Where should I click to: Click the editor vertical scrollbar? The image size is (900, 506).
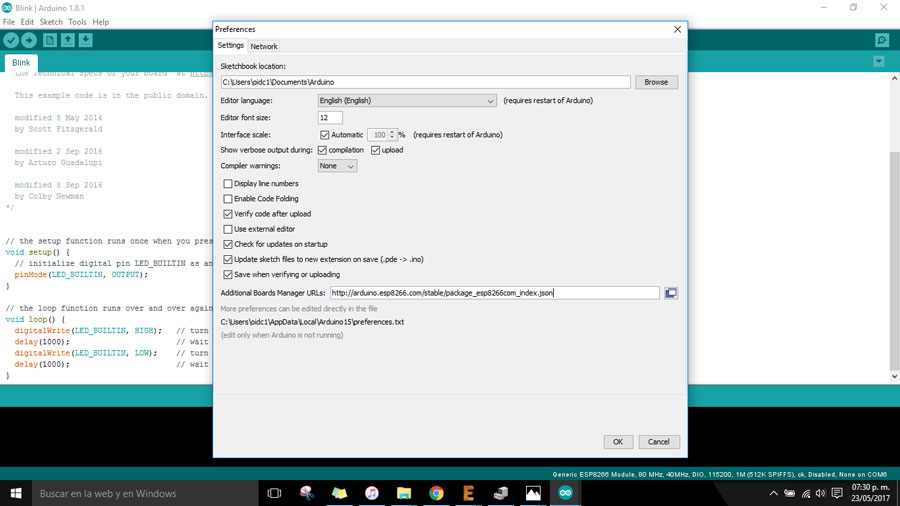pyautogui.click(x=894, y=261)
